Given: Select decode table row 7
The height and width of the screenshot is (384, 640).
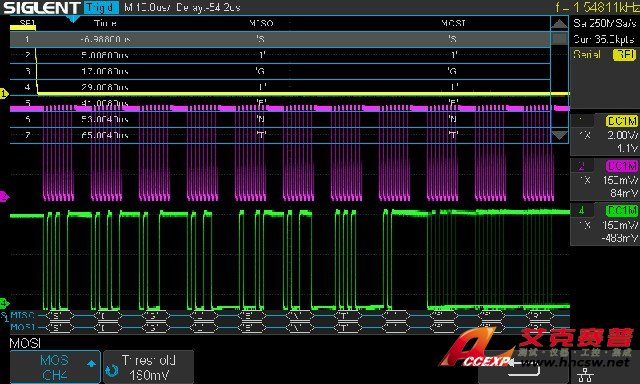Looking at the screenshot, I should click(280, 135).
